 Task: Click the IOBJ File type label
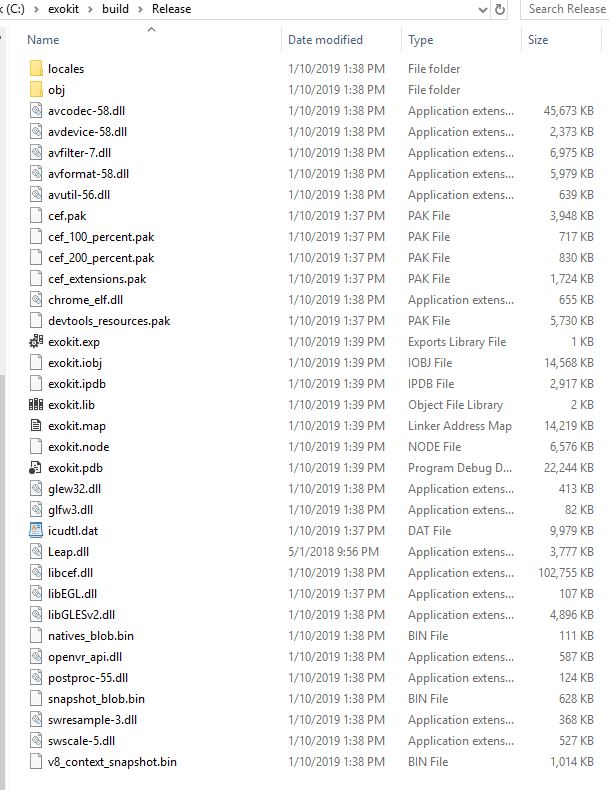(x=430, y=363)
